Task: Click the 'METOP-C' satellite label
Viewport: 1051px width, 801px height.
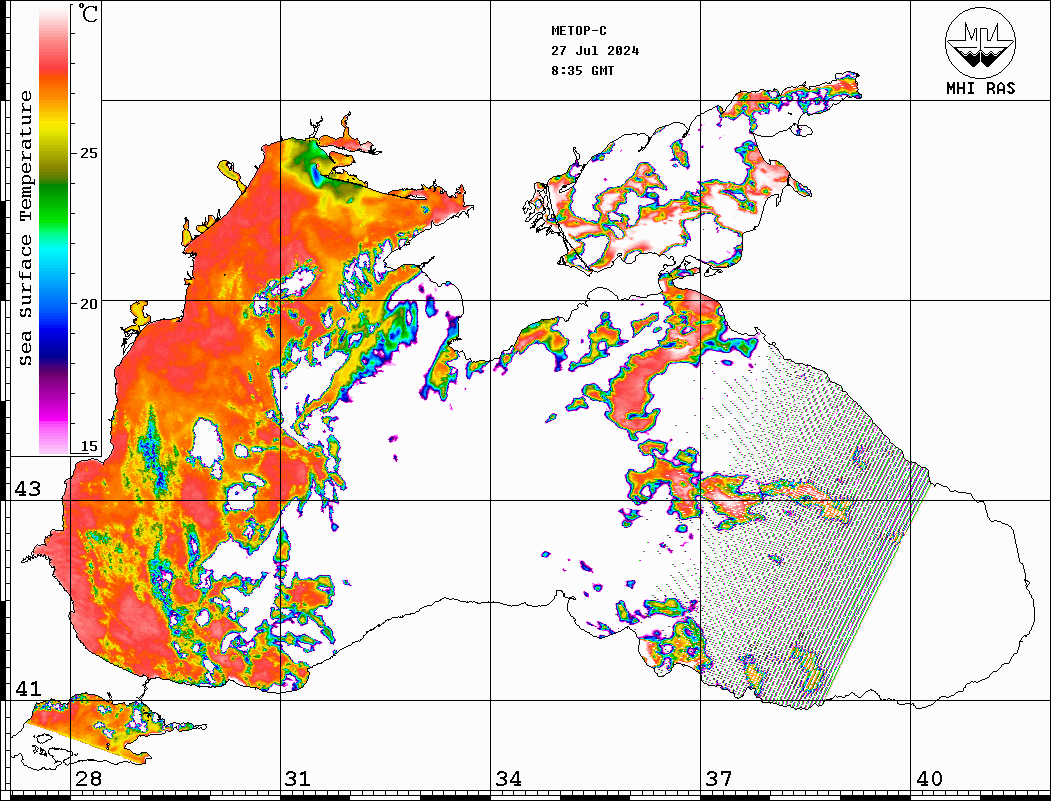Action: point(578,31)
